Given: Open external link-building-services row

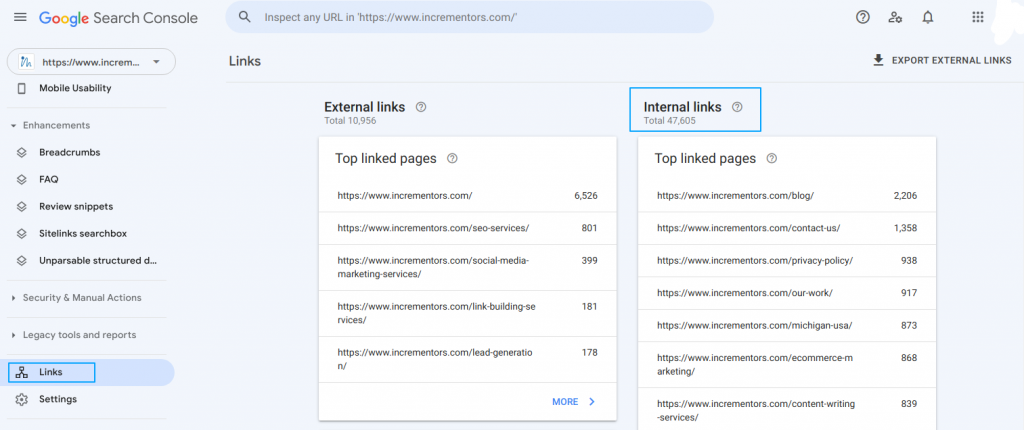Looking at the screenshot, I should pos(468,313).
